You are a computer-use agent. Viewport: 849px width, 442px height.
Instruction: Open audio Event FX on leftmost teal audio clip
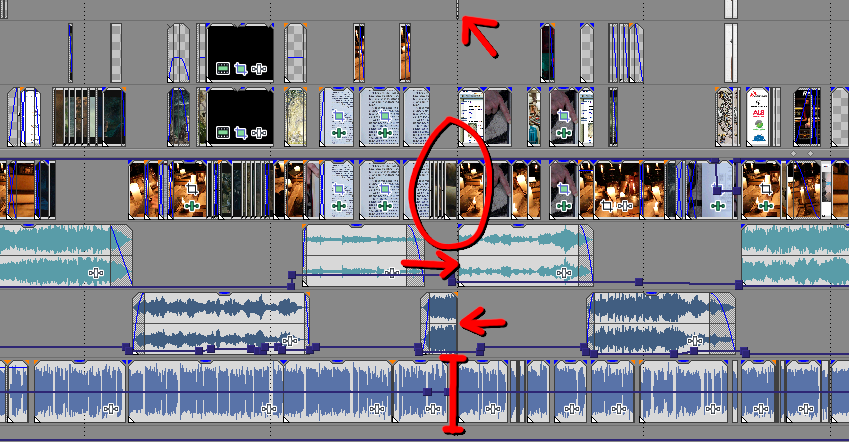(x=96, y=272)
